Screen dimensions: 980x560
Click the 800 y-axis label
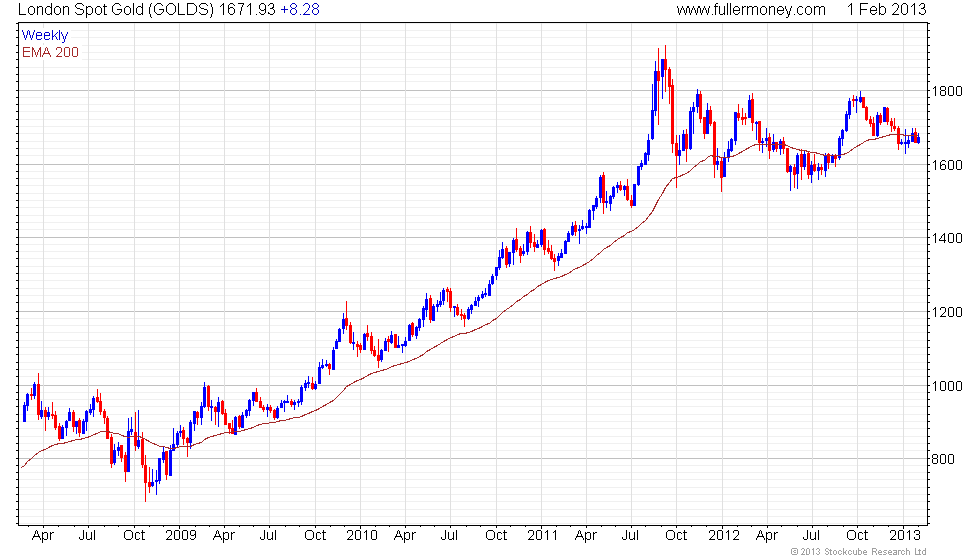pyautogui.click(x=943, y=459)
